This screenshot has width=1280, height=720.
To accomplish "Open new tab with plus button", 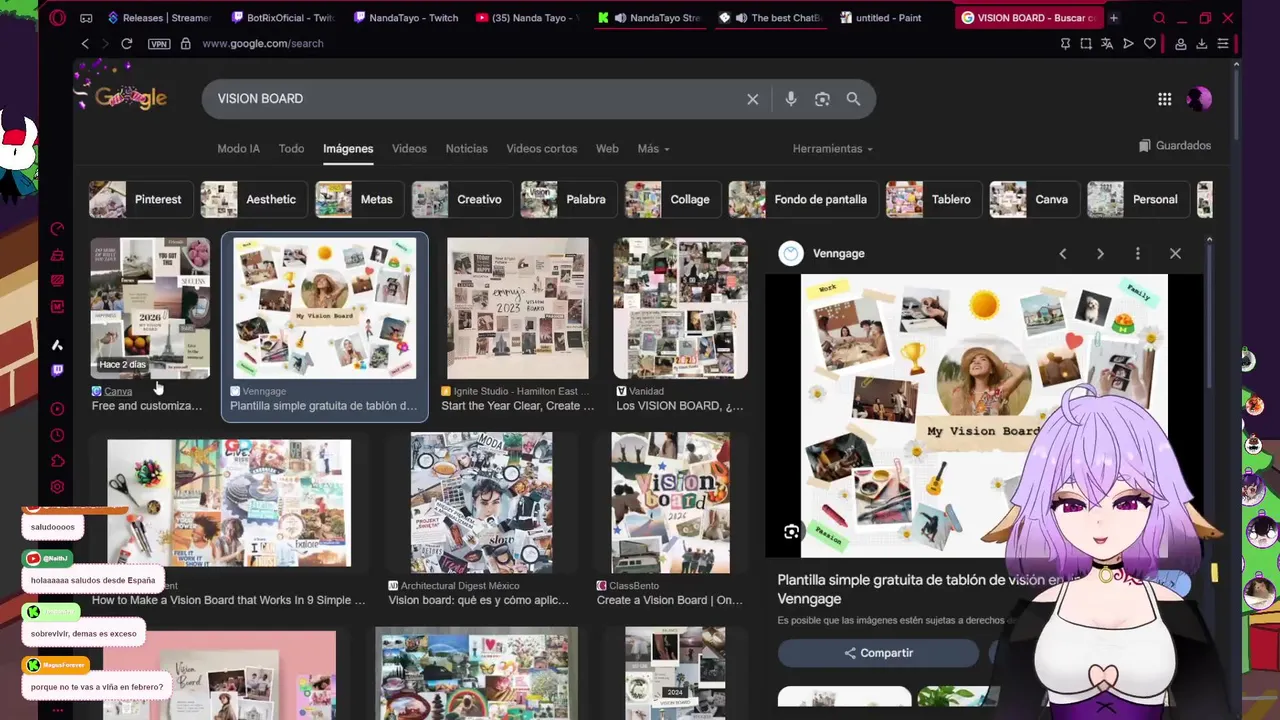I will [x=1113, y=17].
